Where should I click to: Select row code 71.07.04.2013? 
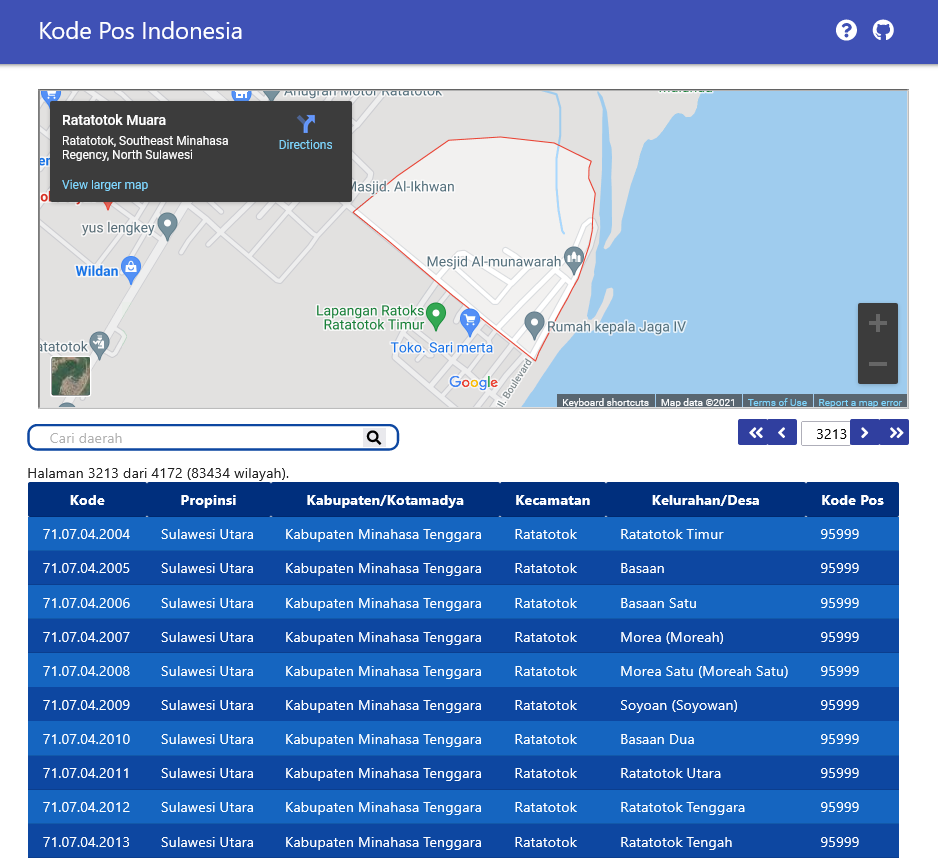(x=86, y=842)
